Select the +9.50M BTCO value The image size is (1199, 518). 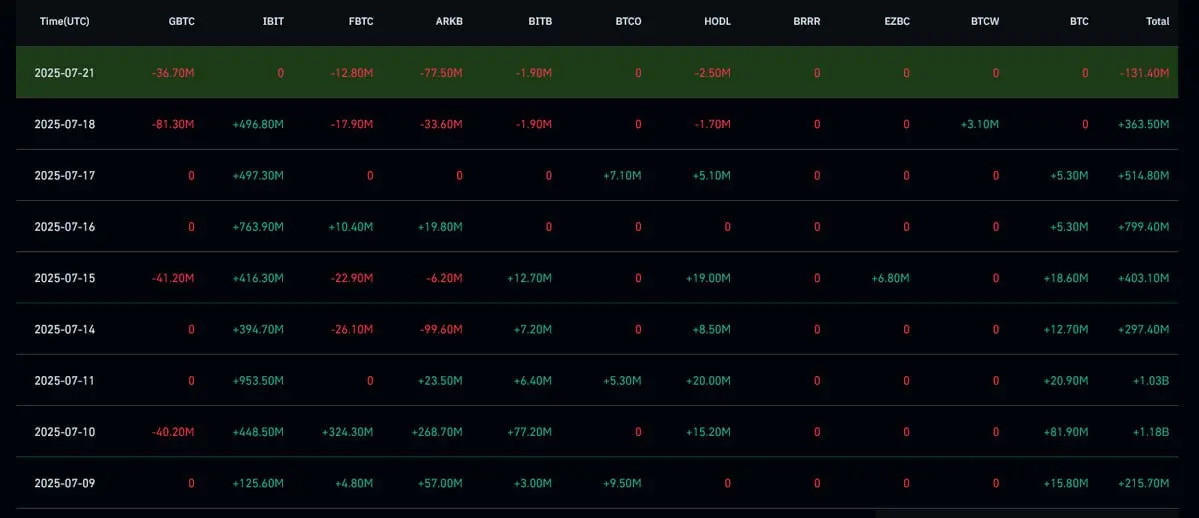[x=621, y=483]
